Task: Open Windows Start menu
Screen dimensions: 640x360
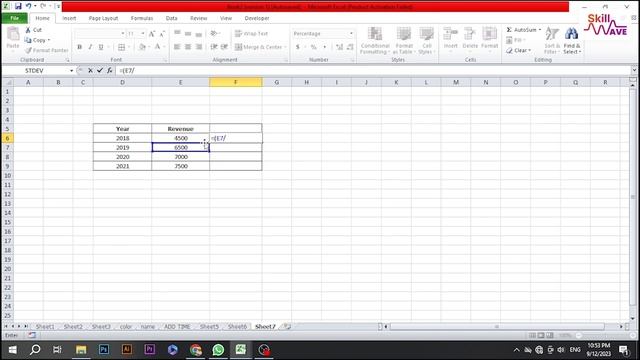Action: 13,350
